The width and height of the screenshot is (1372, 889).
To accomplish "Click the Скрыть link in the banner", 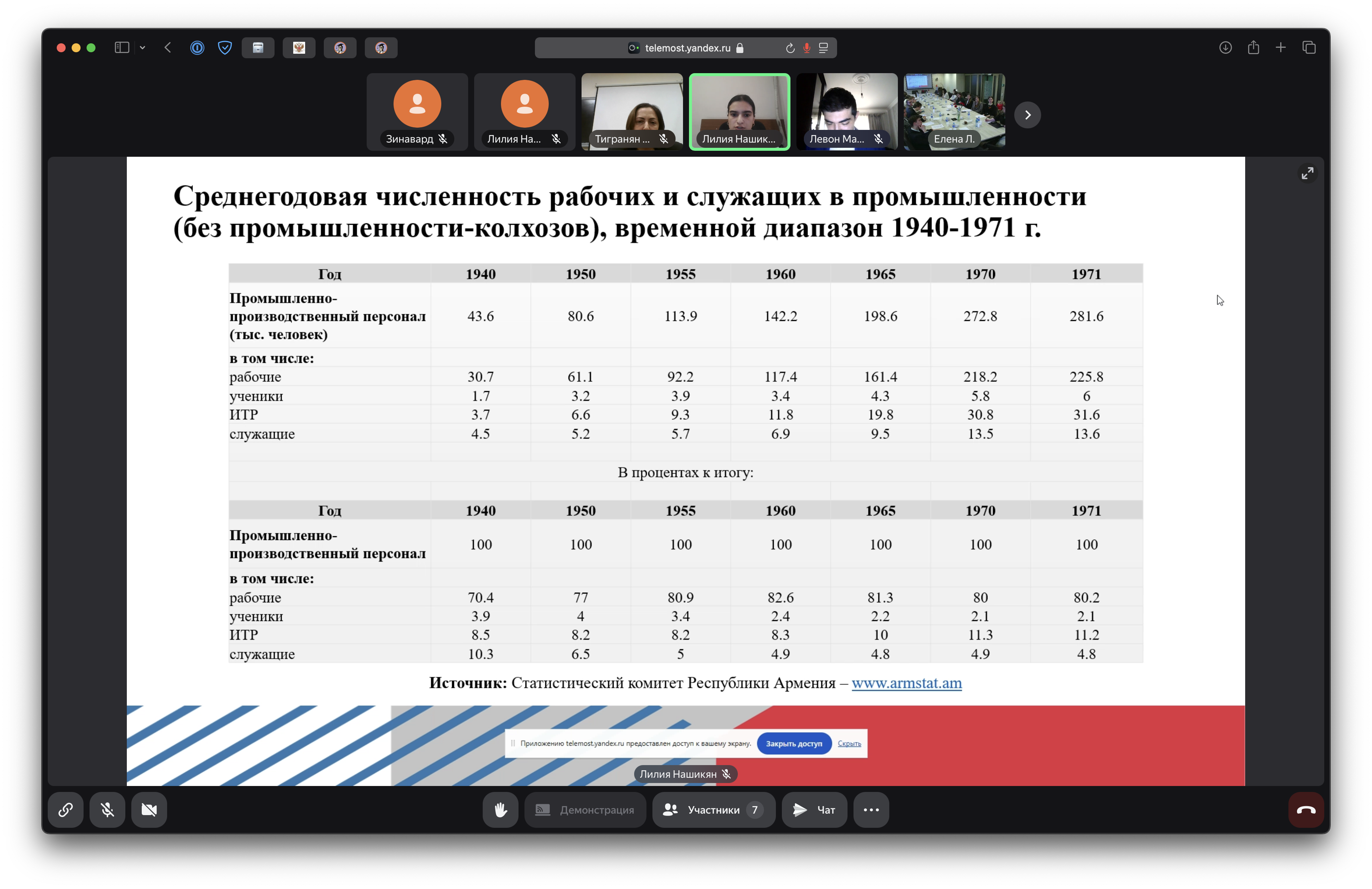I will tap(849, 743).
